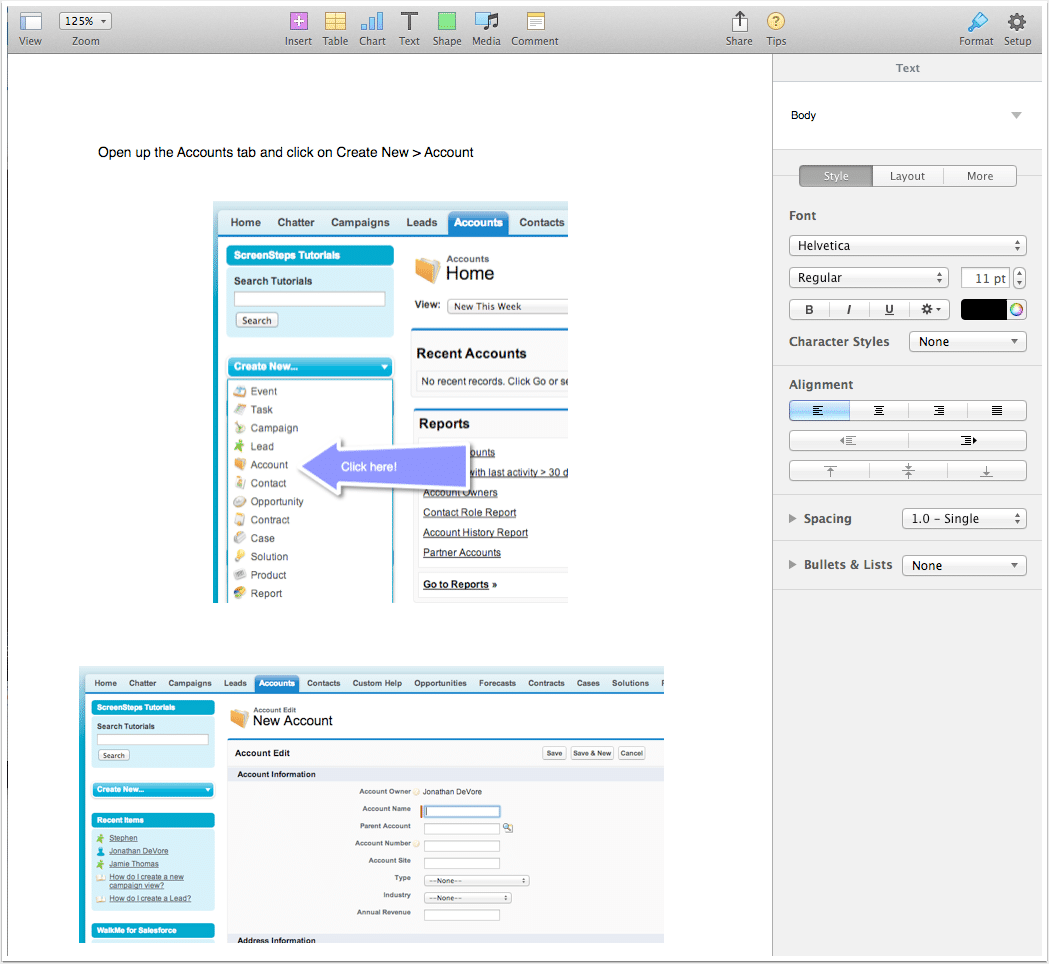The width and height of the screenshot is (1049, 964).
Task: Toggle bold formatting
Action: pyautogui.click(x=809, y=309)
